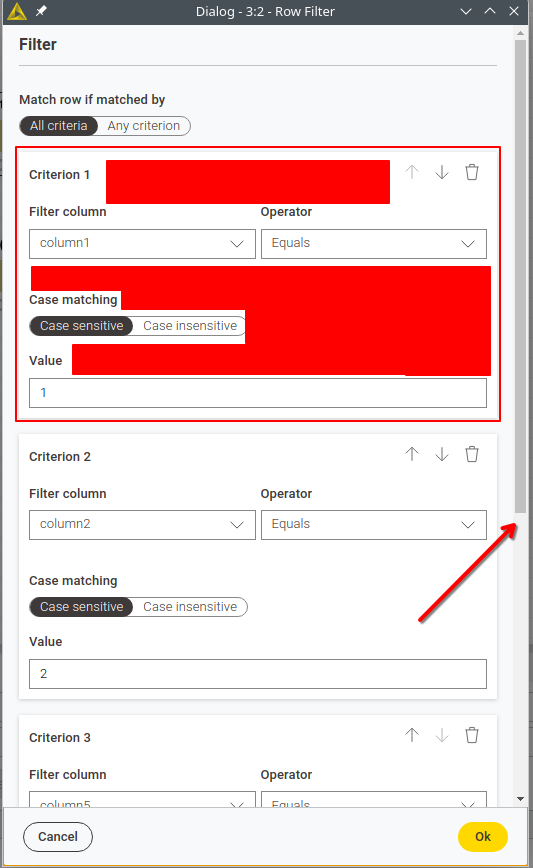This screenshot has width=533, height=868.
Task: Click the Cancel button
Action: pyautogui.click(x=58, y=836)
